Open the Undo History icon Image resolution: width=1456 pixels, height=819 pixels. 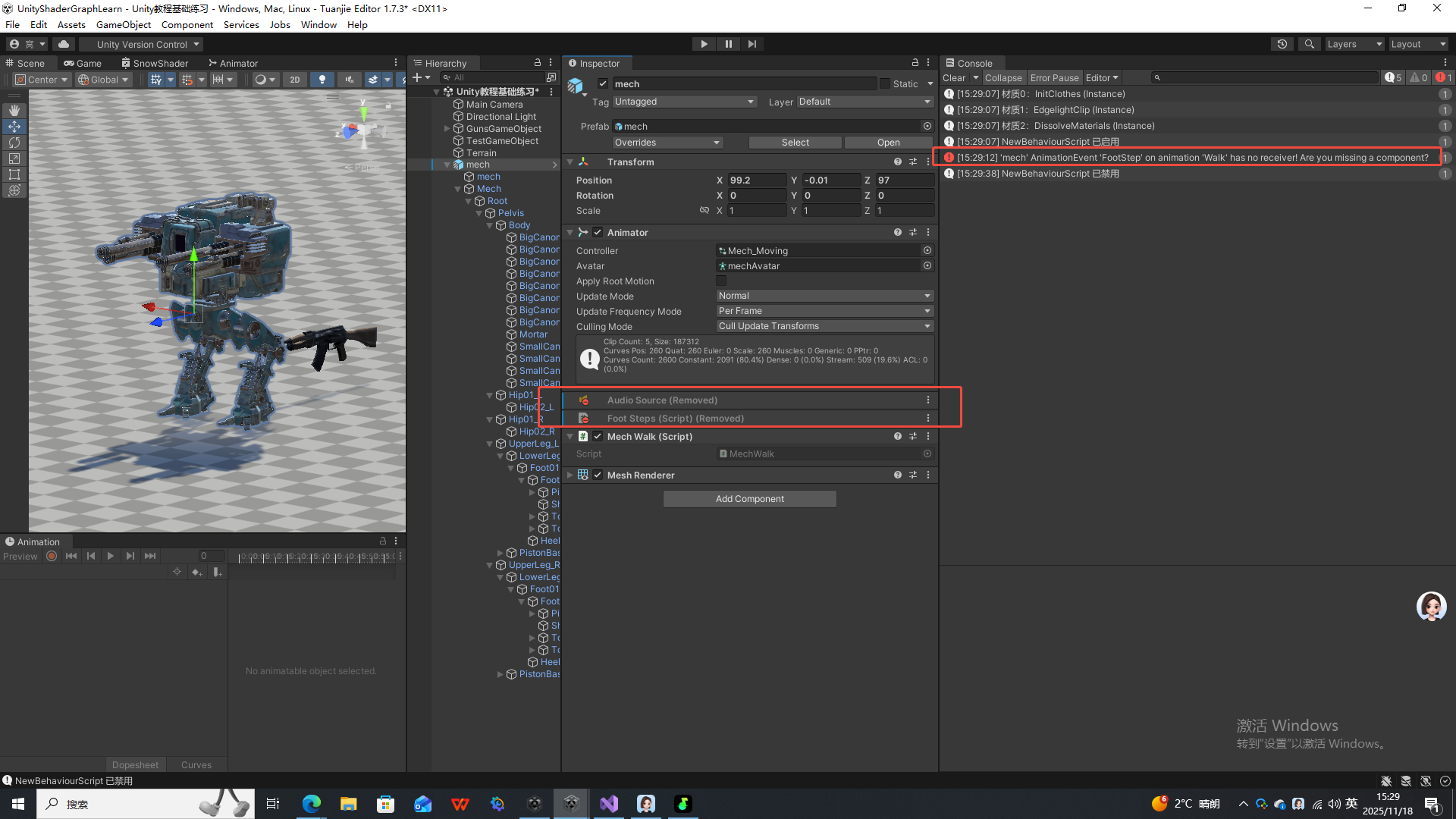click(1282, 44)
